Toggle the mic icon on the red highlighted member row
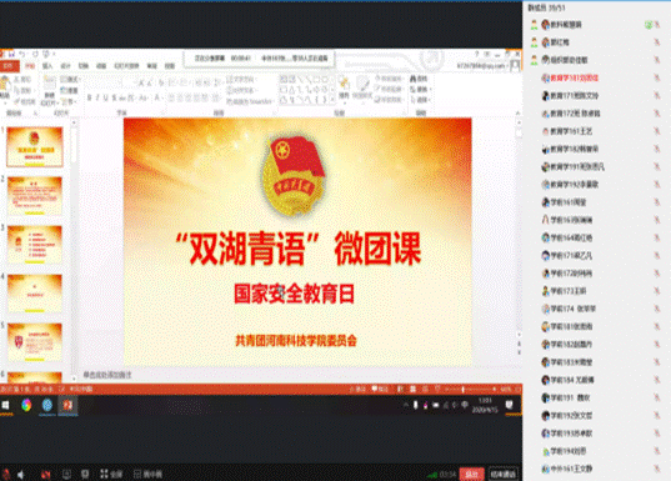Screen dimensions: 672x482 (657, 78)
